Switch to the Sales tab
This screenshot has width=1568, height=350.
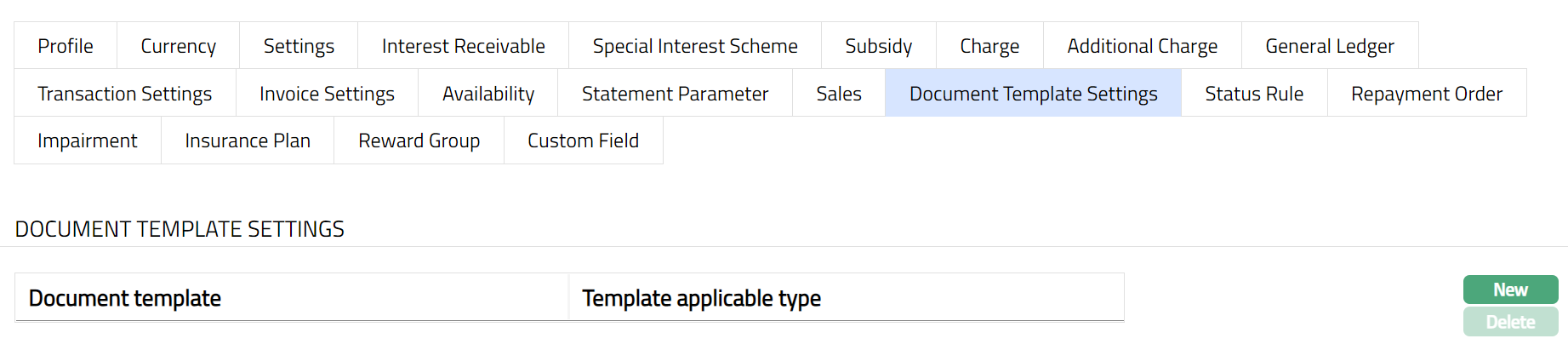839,94
